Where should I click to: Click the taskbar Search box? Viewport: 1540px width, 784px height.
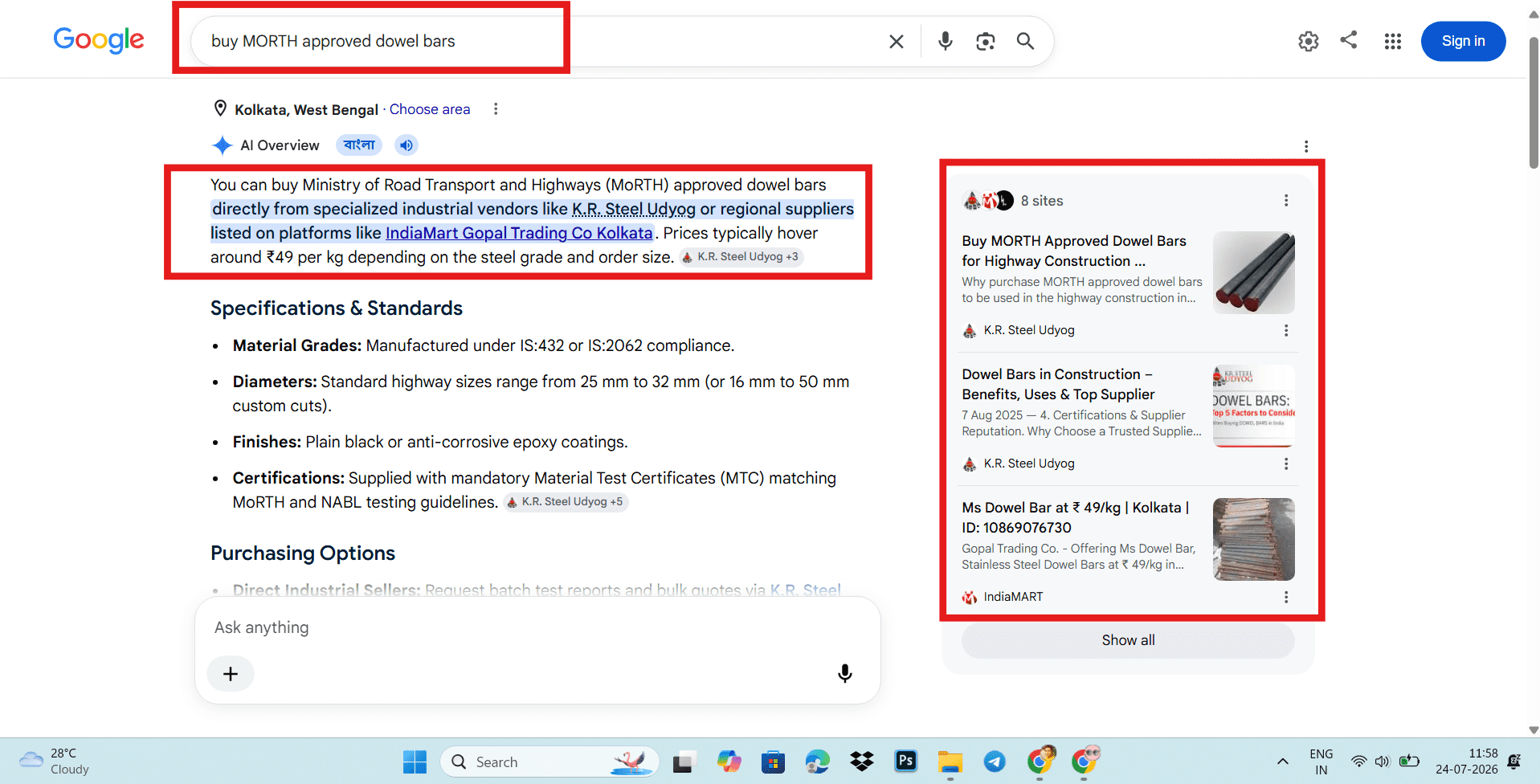coord(549,762)
